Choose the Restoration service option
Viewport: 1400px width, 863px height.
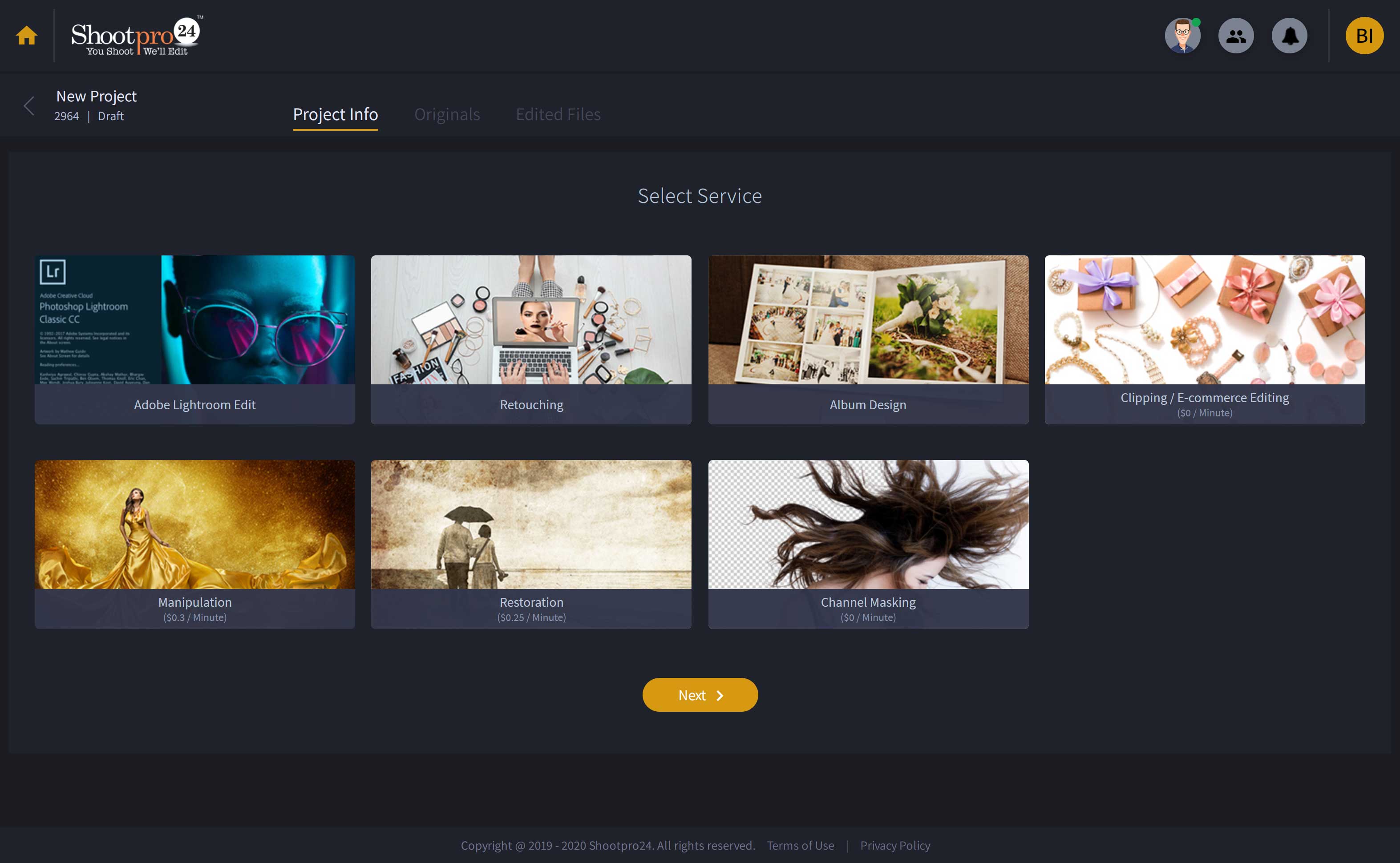(530, 543)
